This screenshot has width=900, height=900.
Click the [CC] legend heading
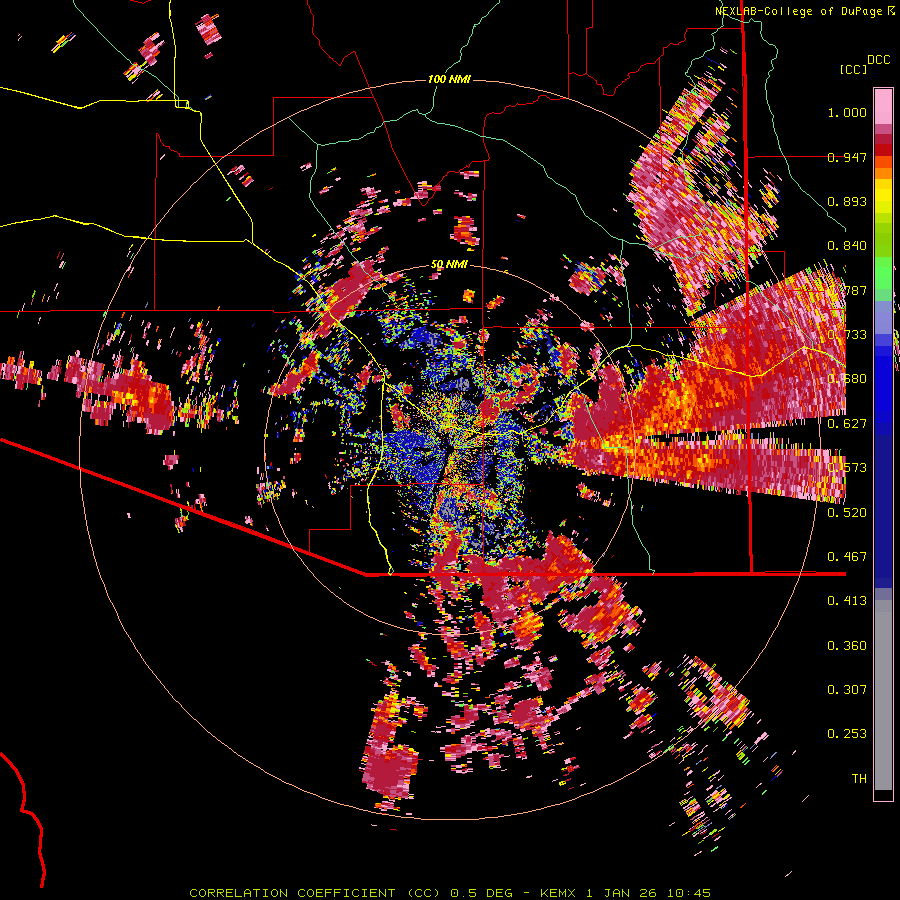pos(853,69)
